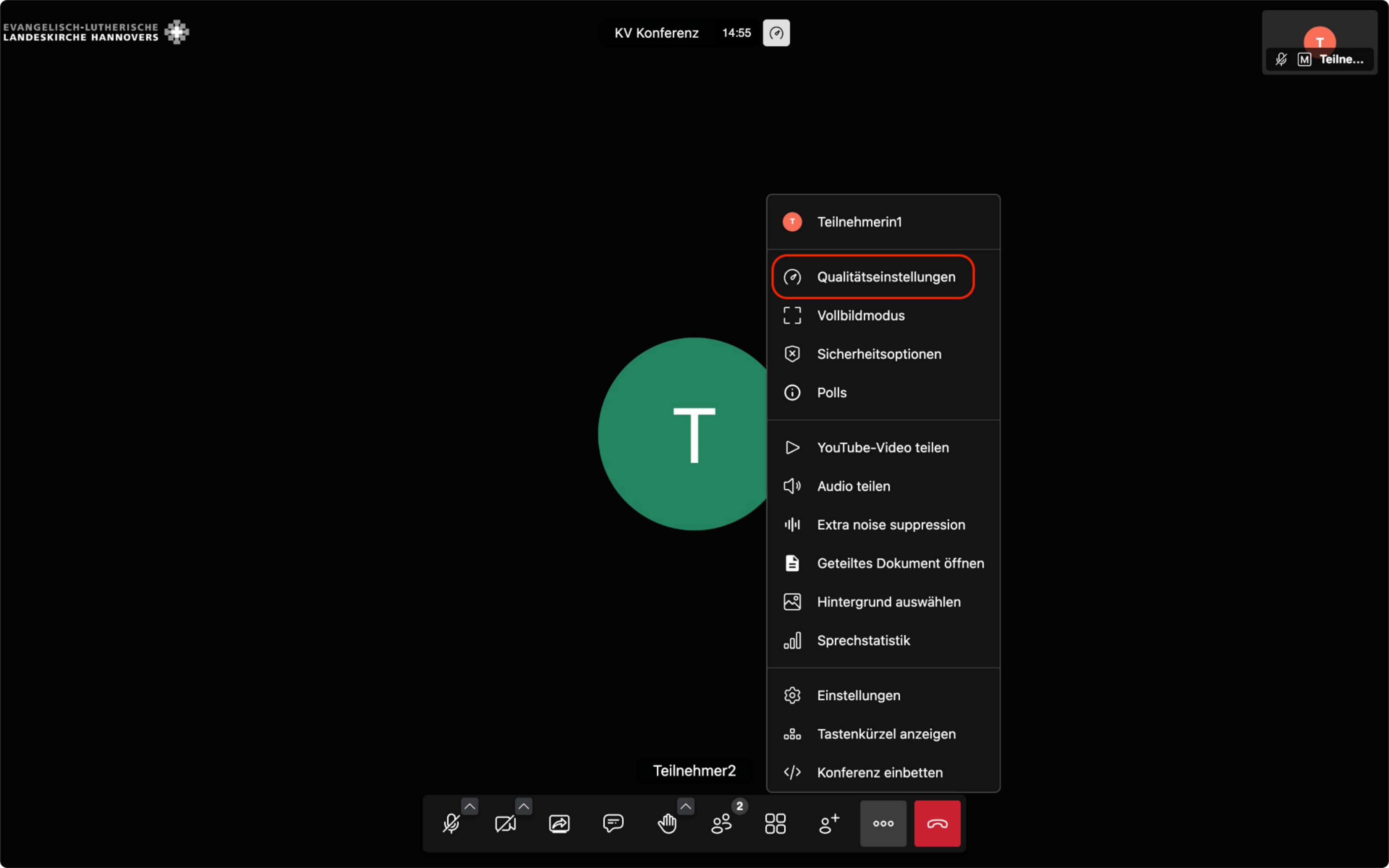This screenshot has width=1389, height=868.
Task: Click the self-view thumbnail in top right
Action: (x=1319, y=42)
